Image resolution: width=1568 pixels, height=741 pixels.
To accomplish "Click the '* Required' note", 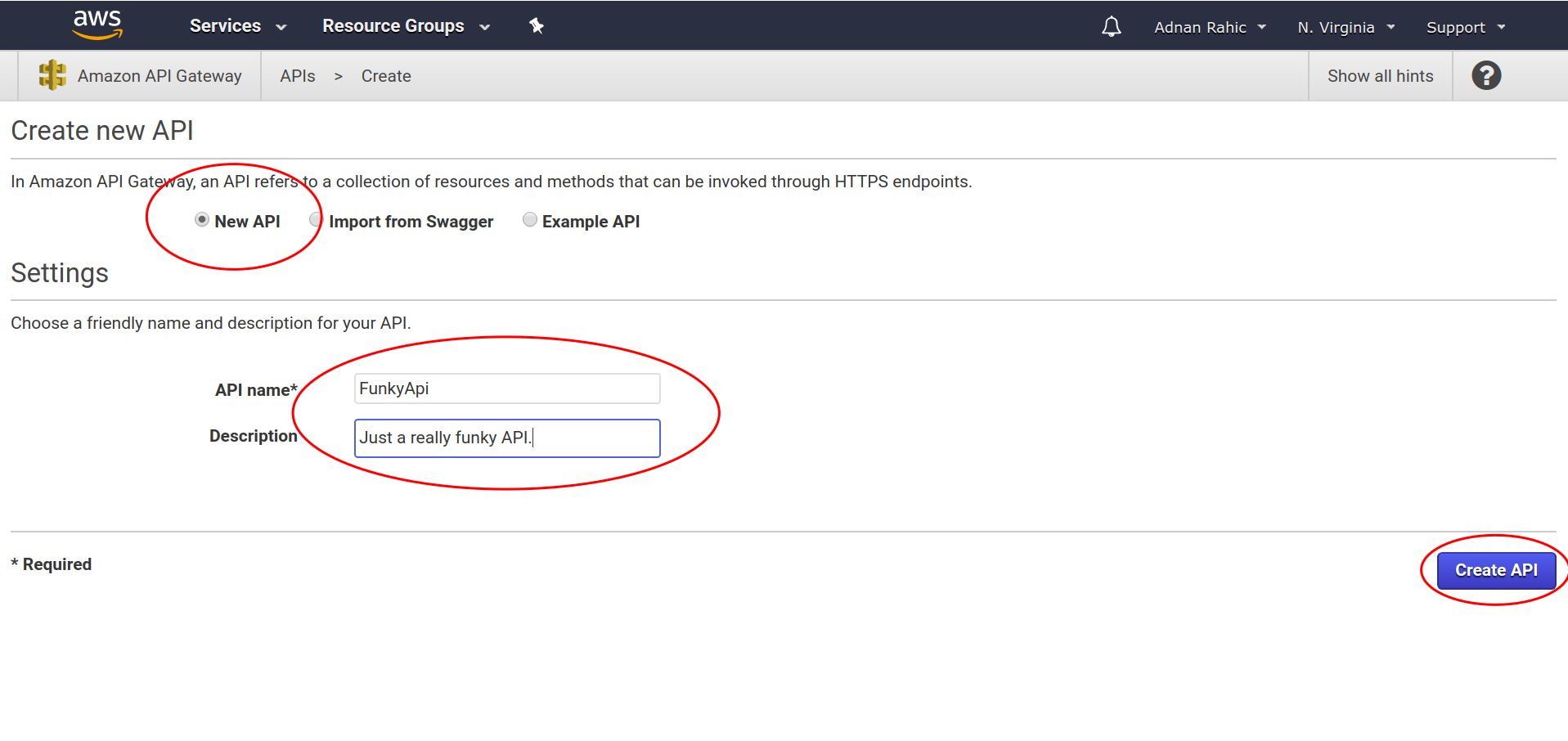I will [x=51, y=564].
